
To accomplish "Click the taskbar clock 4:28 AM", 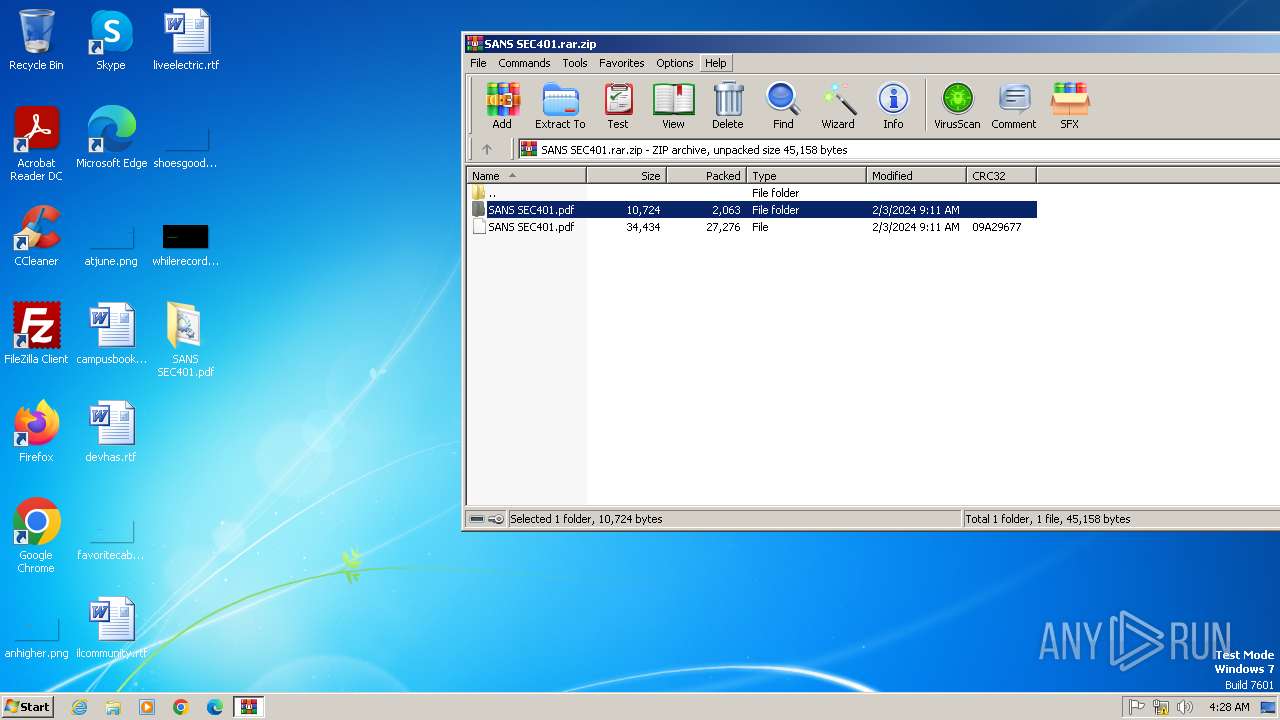I will 1229,707.
